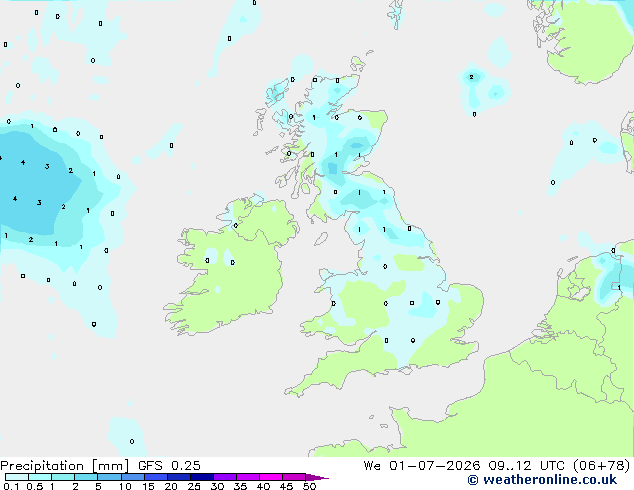The width and height of the screenshot is (634, 490).
Task: Click the '(06+78)' forecast run text
Action: click(x=601, y=466)
